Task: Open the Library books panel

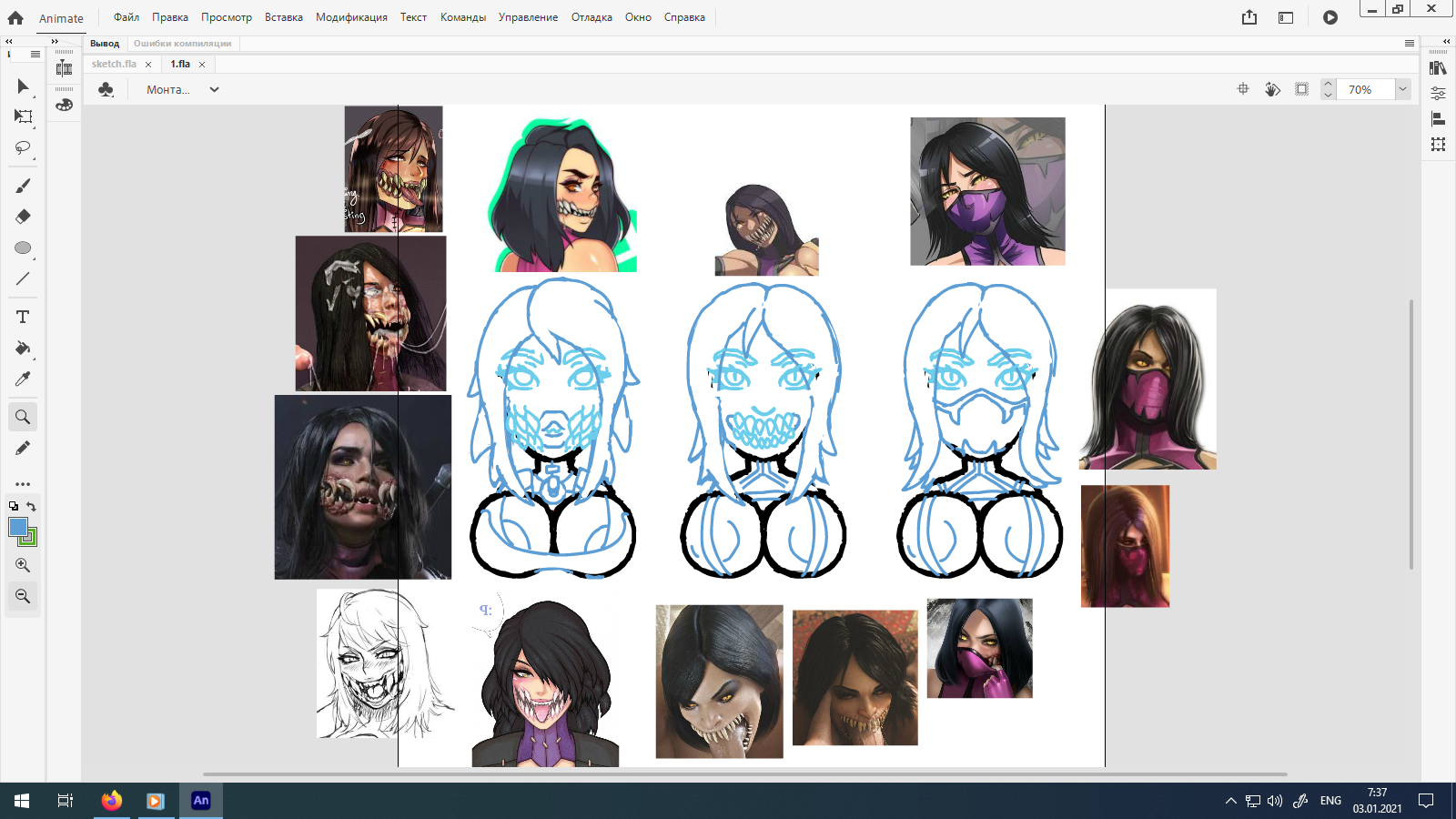Action: click(x=1438, y=68)
